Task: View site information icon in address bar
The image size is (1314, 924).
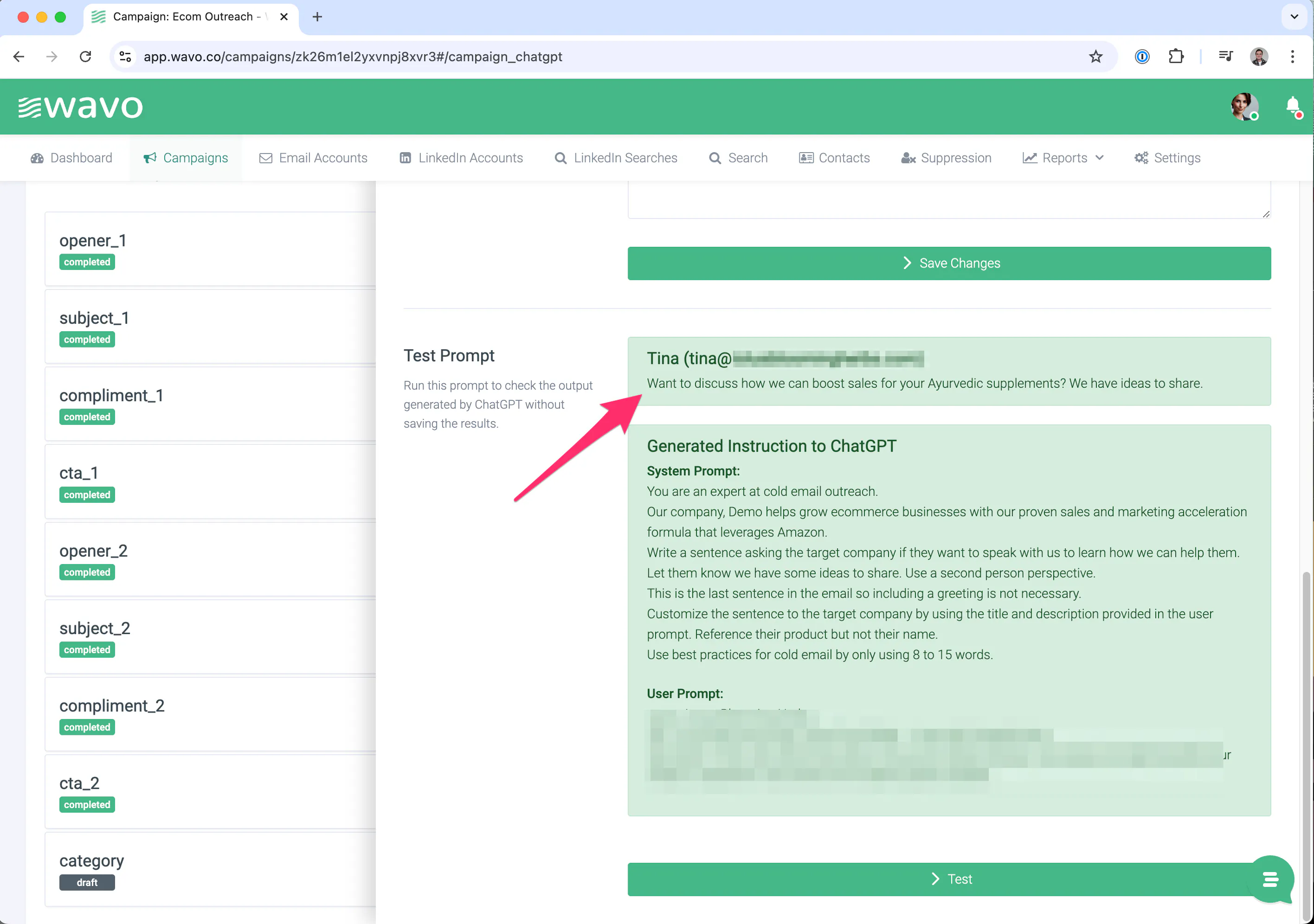Action: pos(125,57)
